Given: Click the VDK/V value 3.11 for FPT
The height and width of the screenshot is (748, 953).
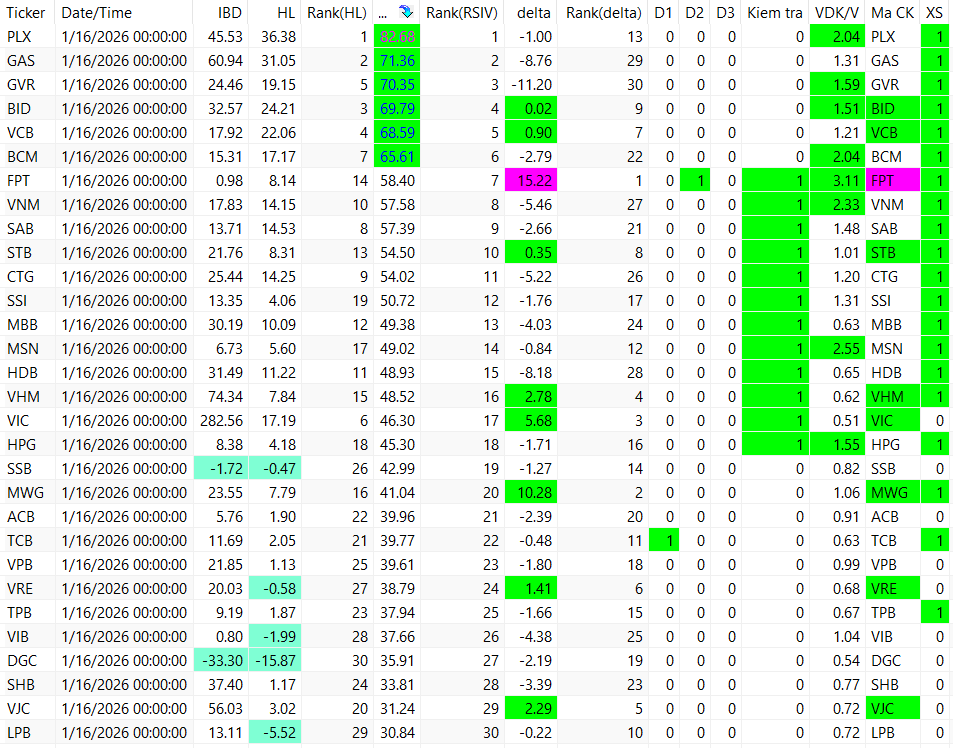Looking at the screenshot, I should (837, 180).
